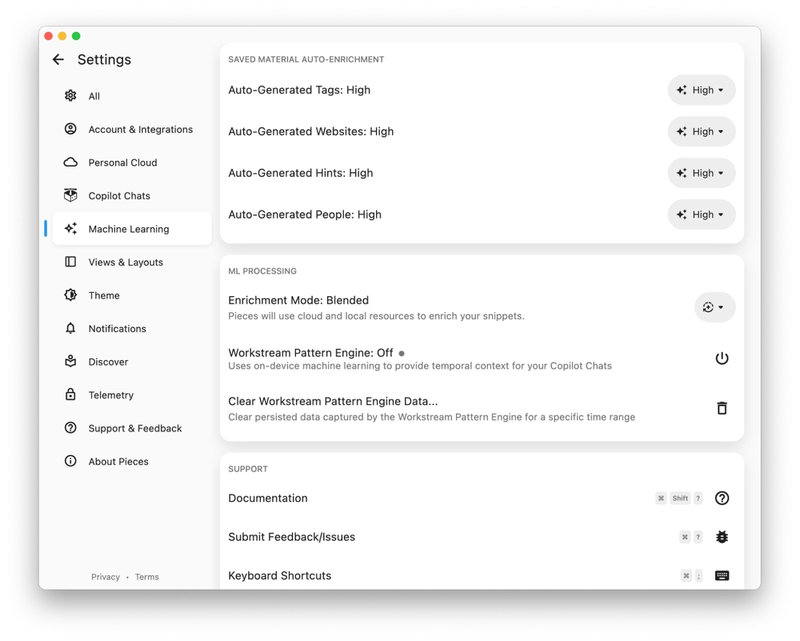
Task: Click the Personal Cloud sidebar icon
Action: 69,162
